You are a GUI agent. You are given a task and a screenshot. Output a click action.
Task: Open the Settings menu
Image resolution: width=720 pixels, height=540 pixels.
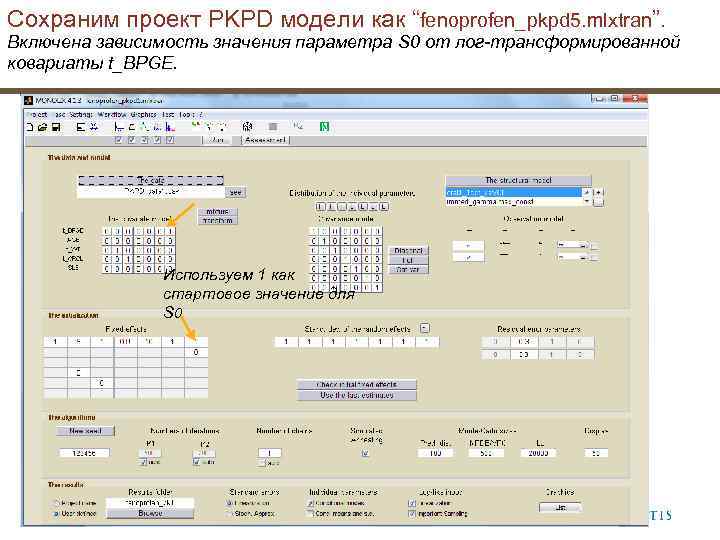(x=81, y=114)
